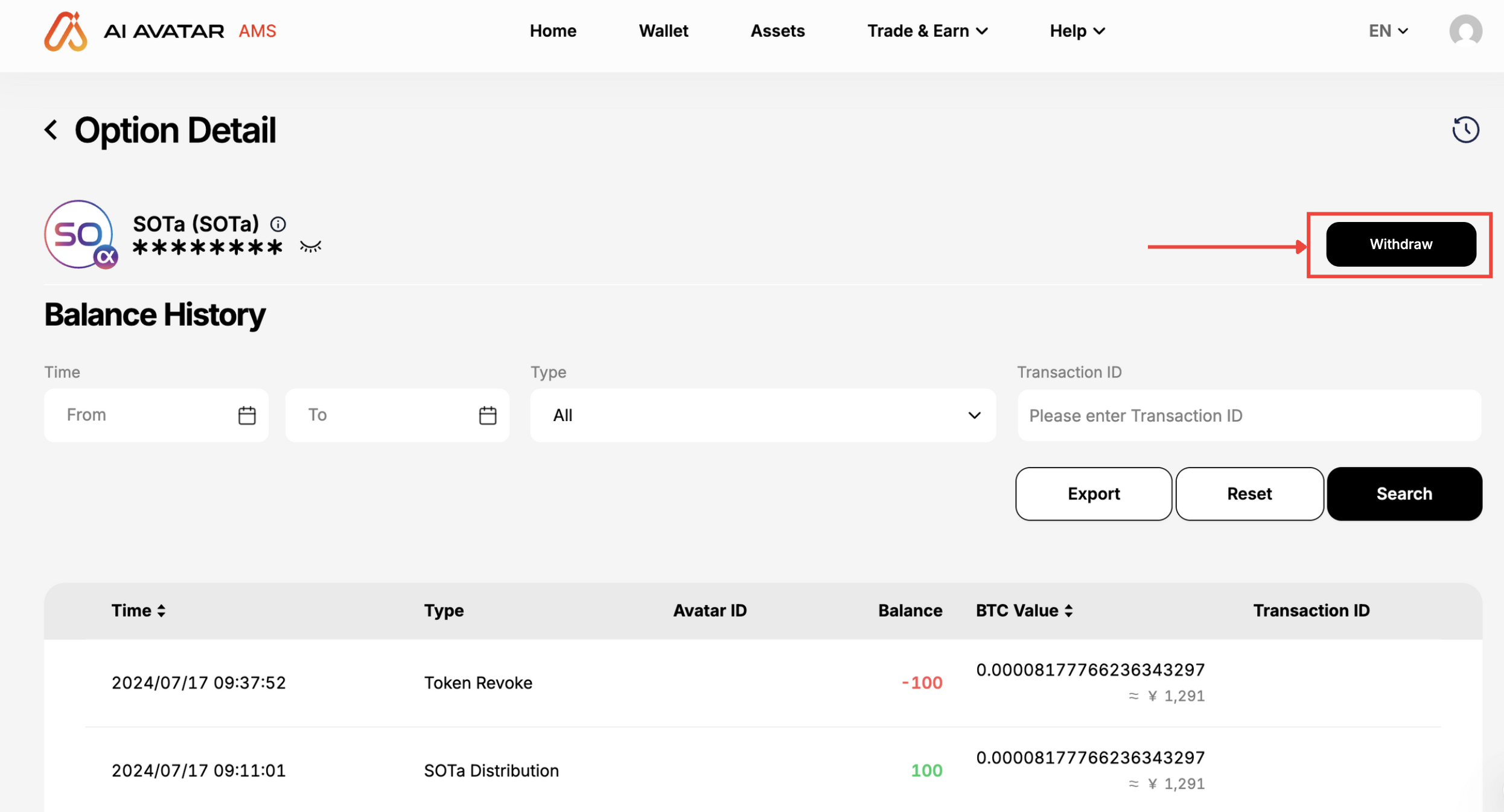Image resolution: width=1504 pixels, height=812 pixels.
Task: Open the EN language selector
Action: [1388, 31]
